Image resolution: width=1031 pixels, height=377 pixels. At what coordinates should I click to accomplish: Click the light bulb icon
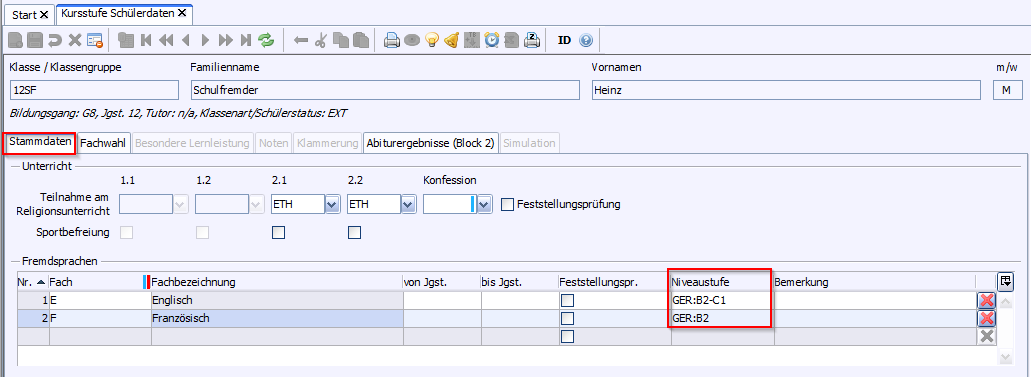[431, 40]
